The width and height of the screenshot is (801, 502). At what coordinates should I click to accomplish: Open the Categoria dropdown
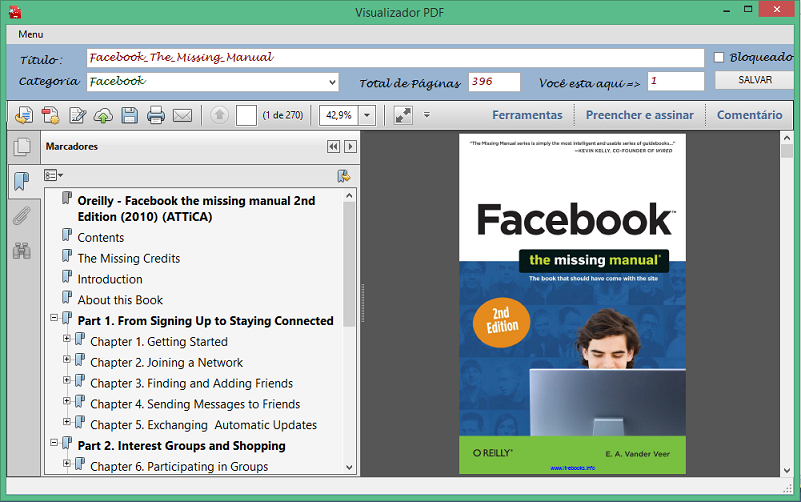click(332, 82)
